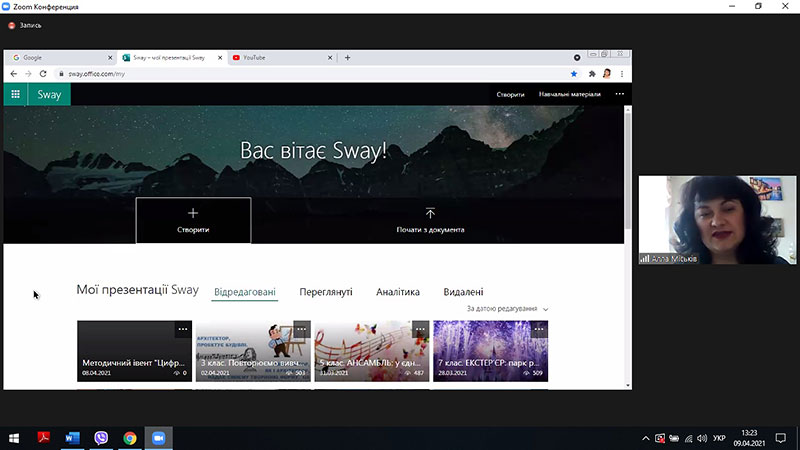Open the browser extensions puzzle icon

click(592, 74)
